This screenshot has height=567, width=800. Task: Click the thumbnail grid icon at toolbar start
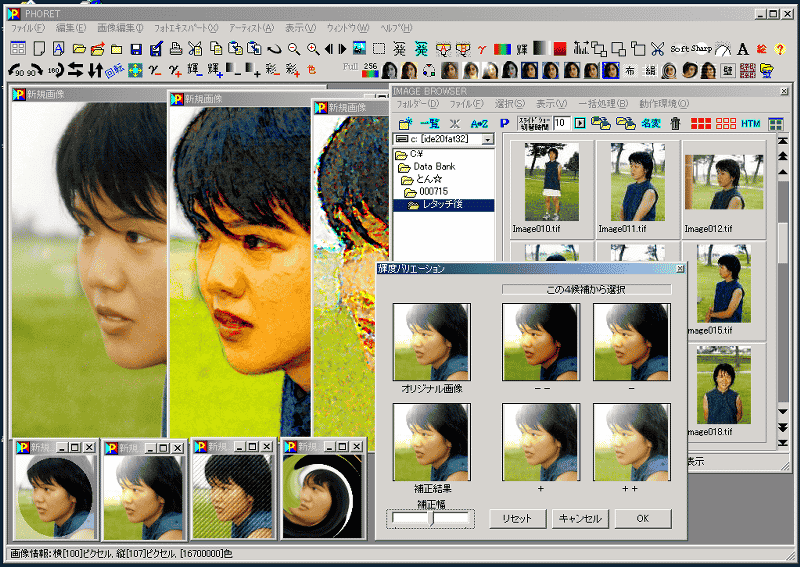point(18,48)
